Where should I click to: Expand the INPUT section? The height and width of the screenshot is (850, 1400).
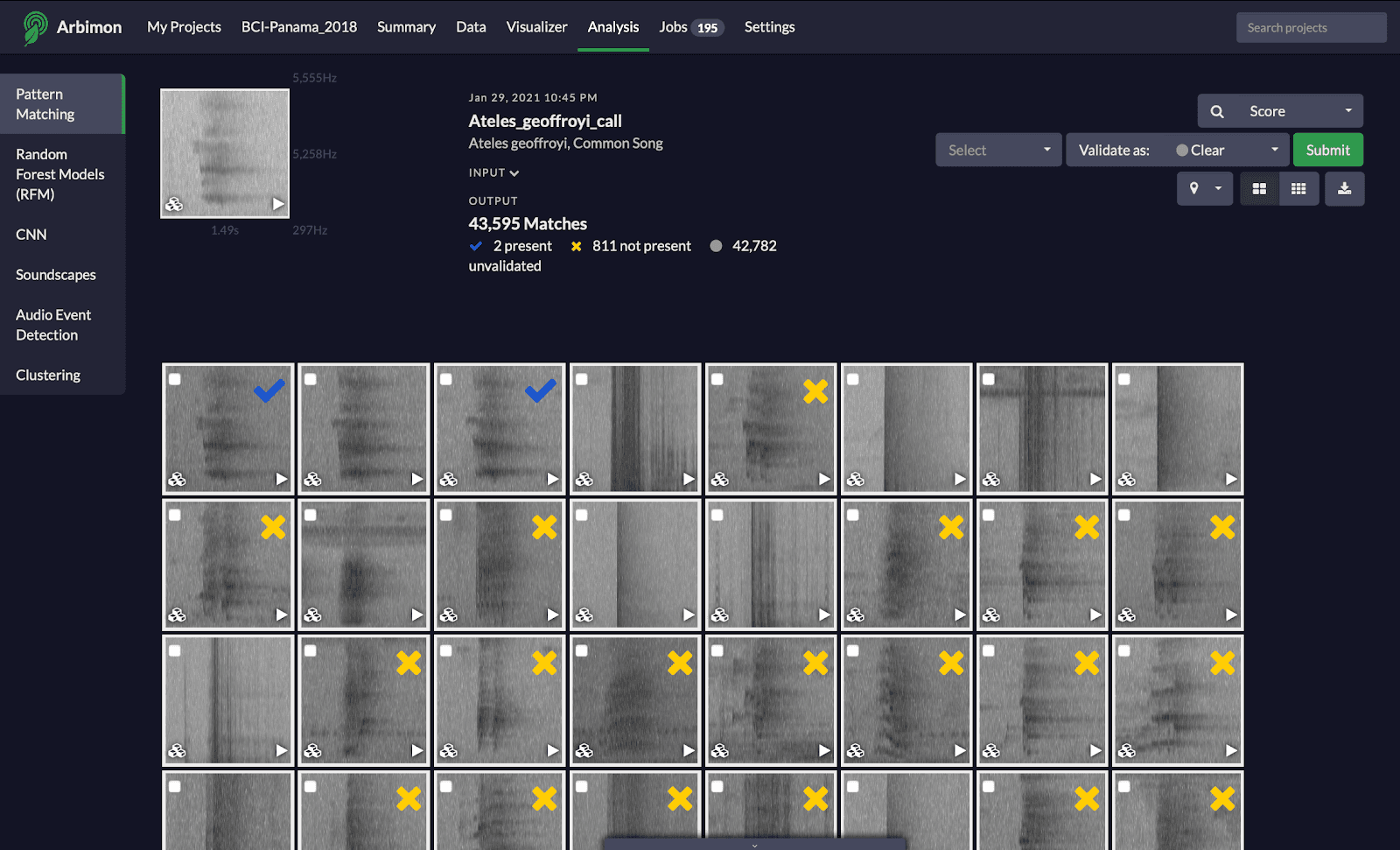pos(493,172)
